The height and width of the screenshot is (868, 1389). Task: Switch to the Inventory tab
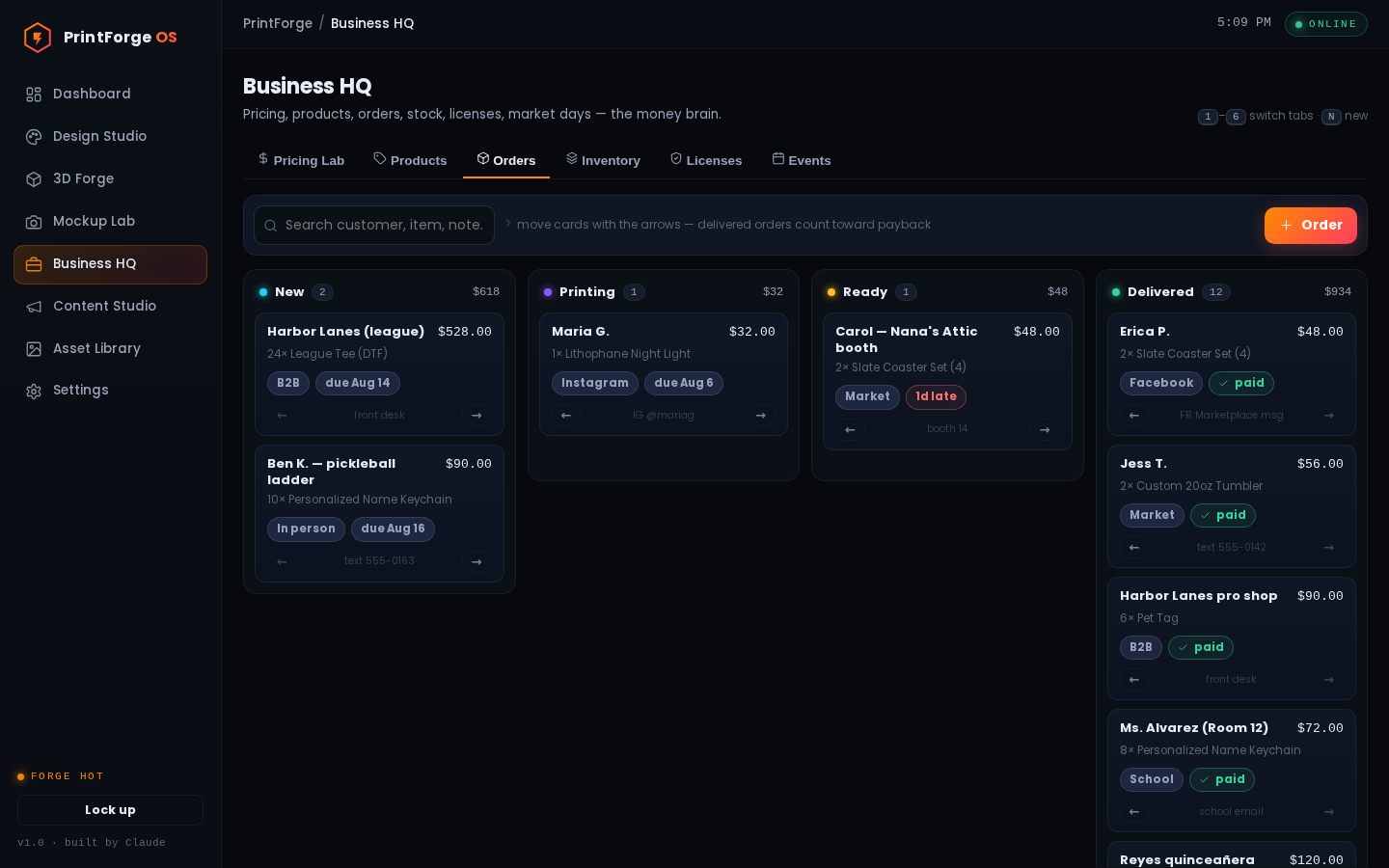coord(603,160)
